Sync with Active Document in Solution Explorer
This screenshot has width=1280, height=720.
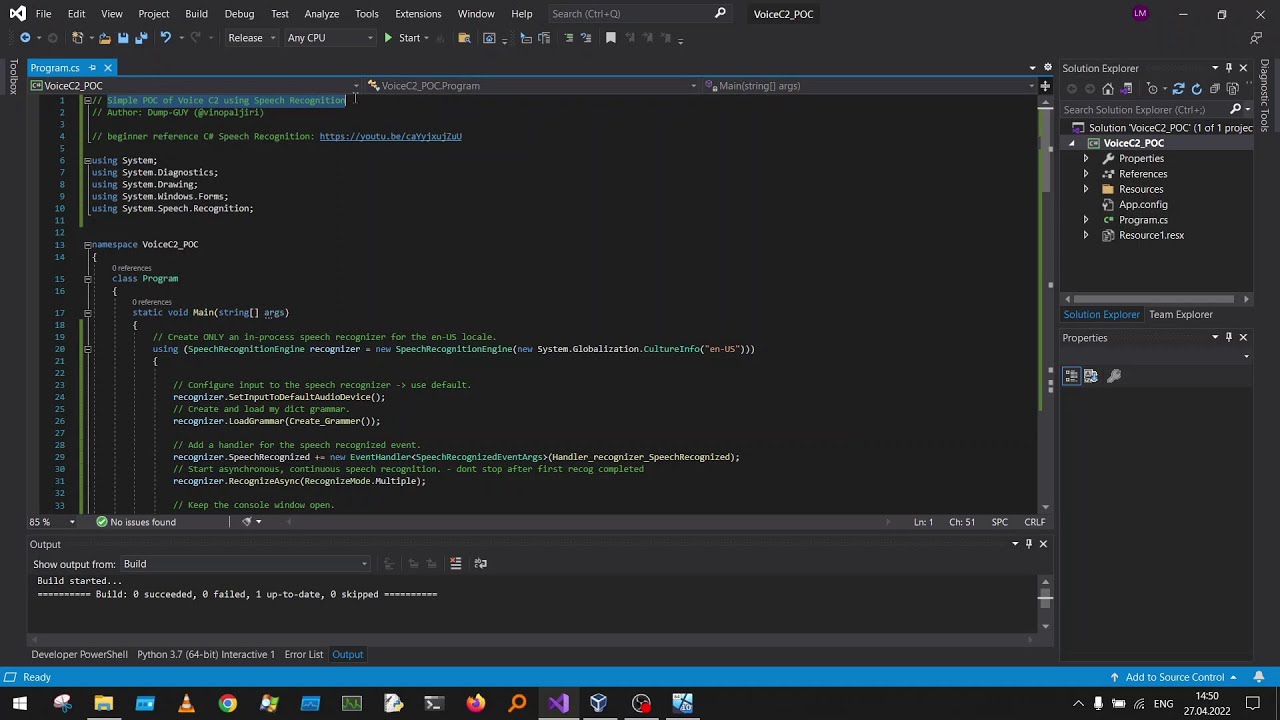1179,89
